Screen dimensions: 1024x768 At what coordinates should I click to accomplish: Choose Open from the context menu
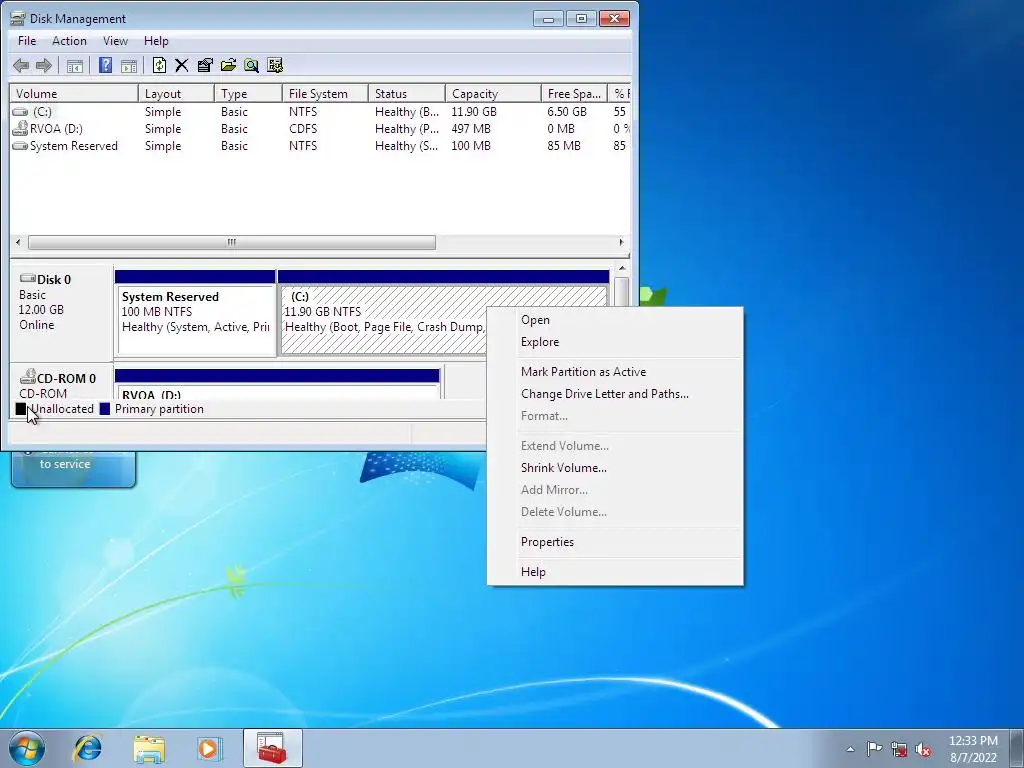pos(615,320)
